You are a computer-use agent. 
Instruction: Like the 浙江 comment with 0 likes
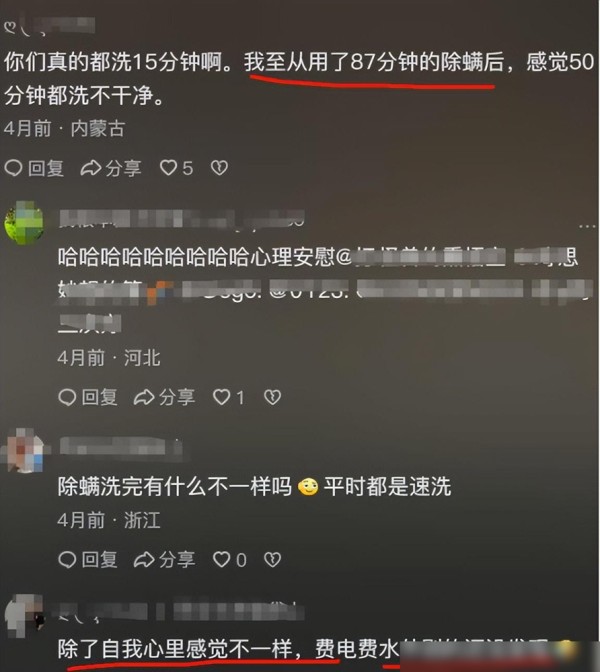222,559
